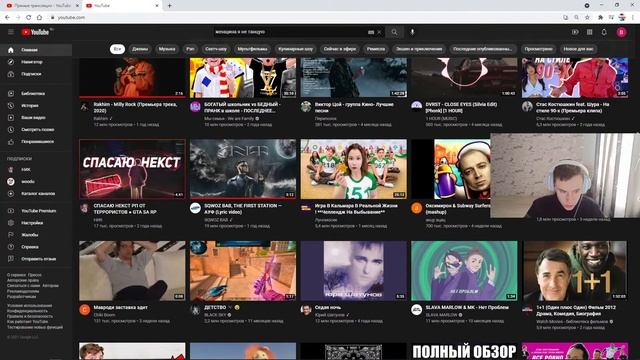This screenshot has height=360, width=640.
Task: Select the Просмотрено filter chip
Action: (538, 49)
